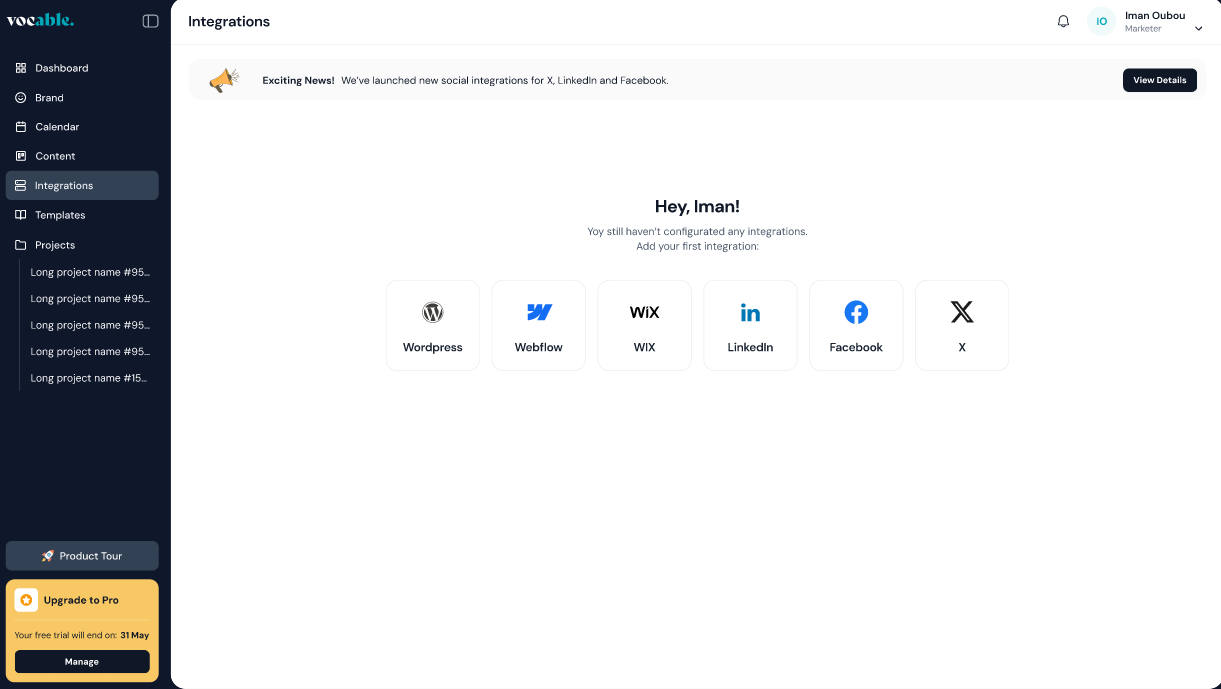
Task: Collapse the sidebar using the panel icon
Action: [150, 20]
